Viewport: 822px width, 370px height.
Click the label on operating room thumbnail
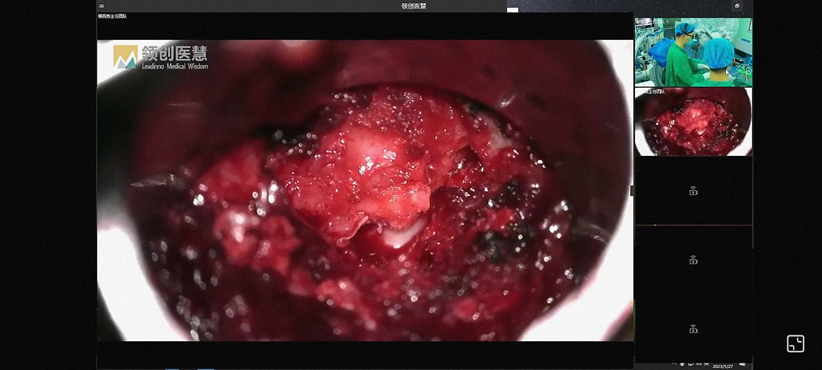[653, 21]
